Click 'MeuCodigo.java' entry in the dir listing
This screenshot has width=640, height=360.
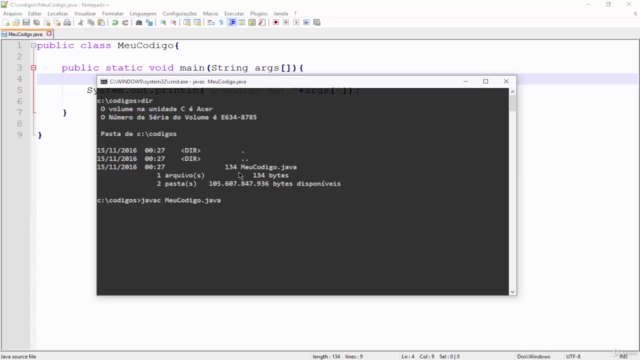coord(269,167)
